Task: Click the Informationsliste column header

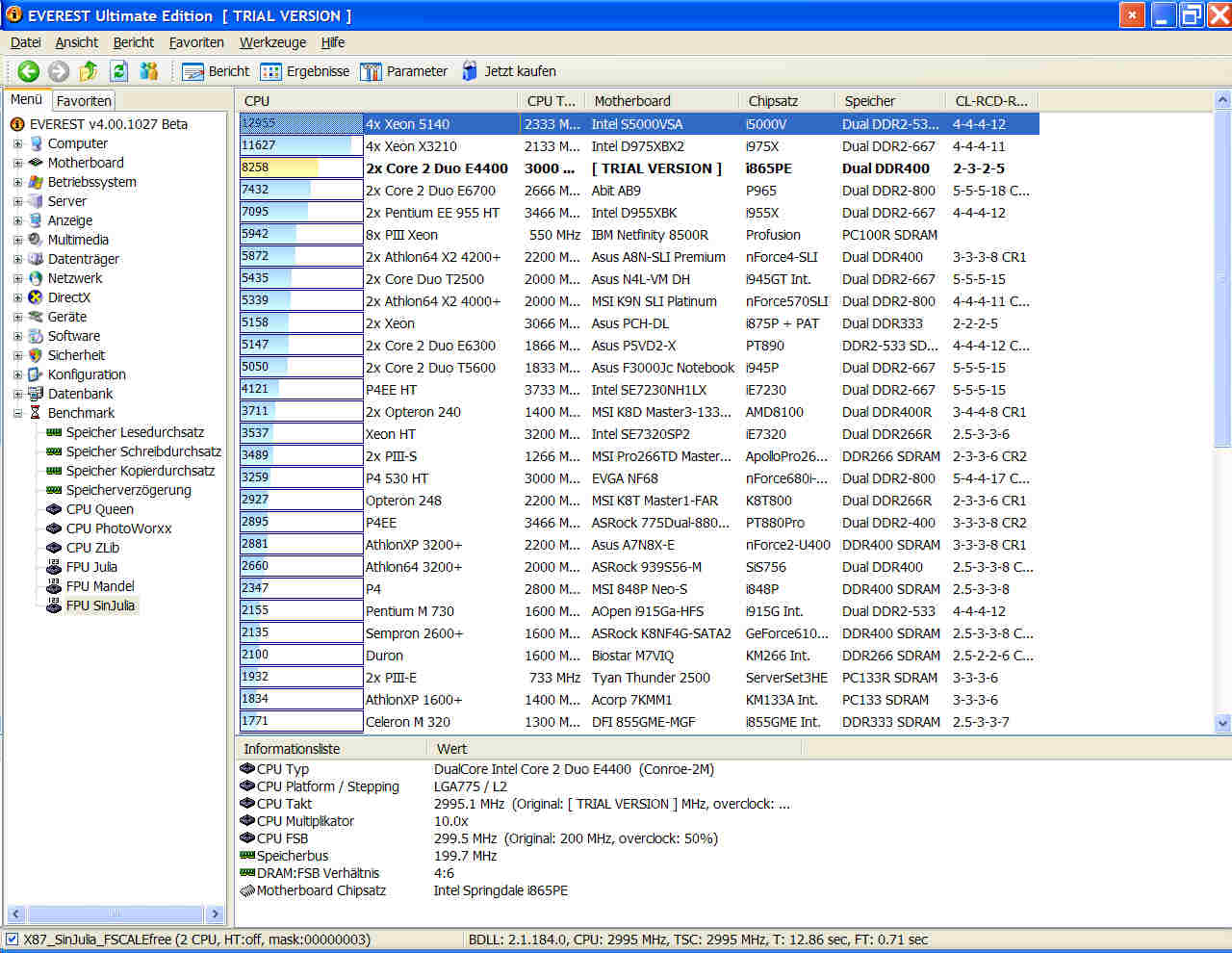Action: 332,748
